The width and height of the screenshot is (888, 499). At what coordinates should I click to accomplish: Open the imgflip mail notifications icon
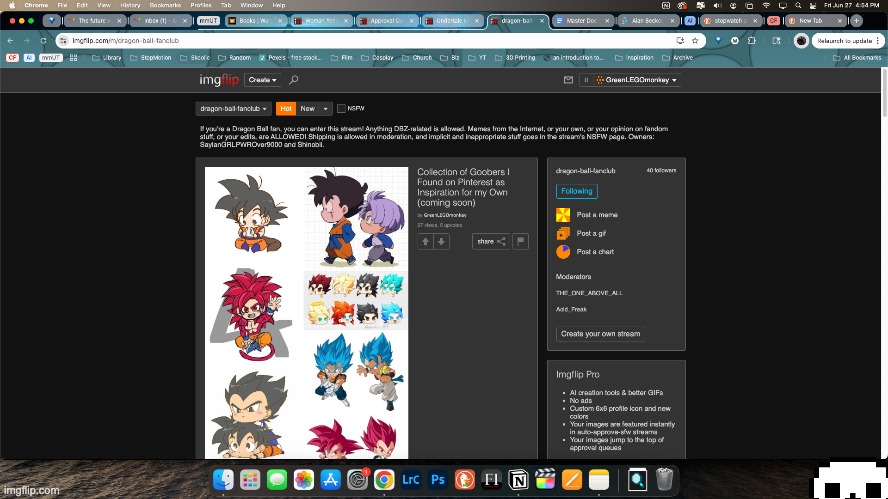[x=568, y=80]
